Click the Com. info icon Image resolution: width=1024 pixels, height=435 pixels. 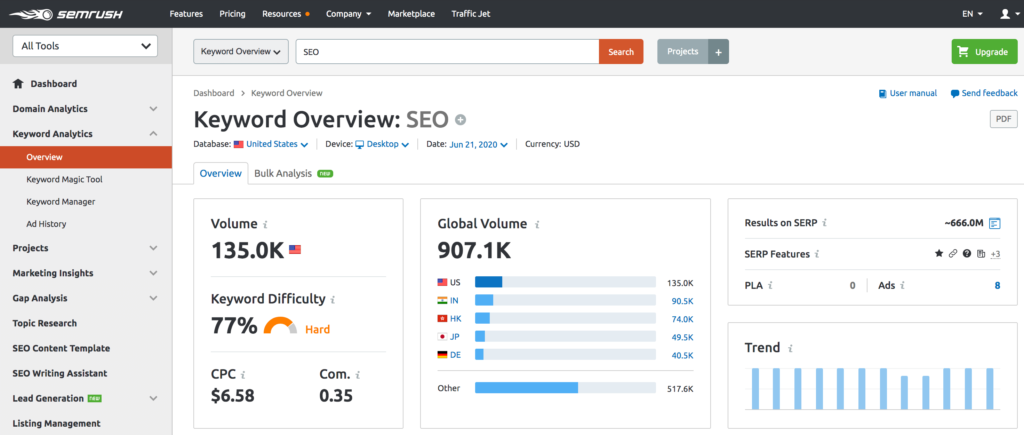tap(358, 375)
